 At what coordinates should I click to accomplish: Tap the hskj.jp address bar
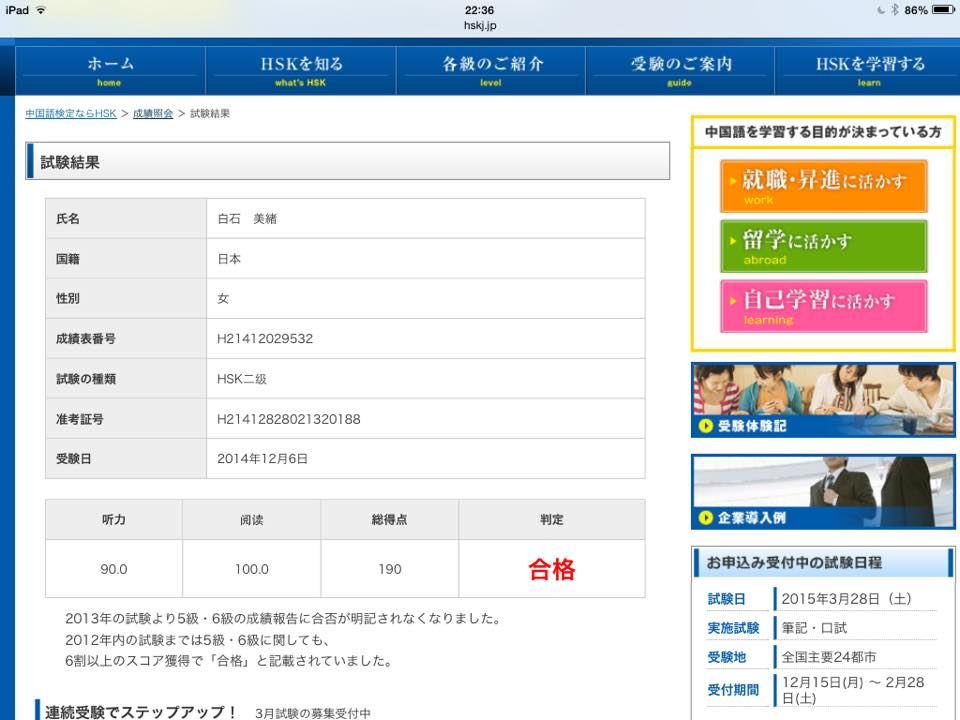click(480, 26)
